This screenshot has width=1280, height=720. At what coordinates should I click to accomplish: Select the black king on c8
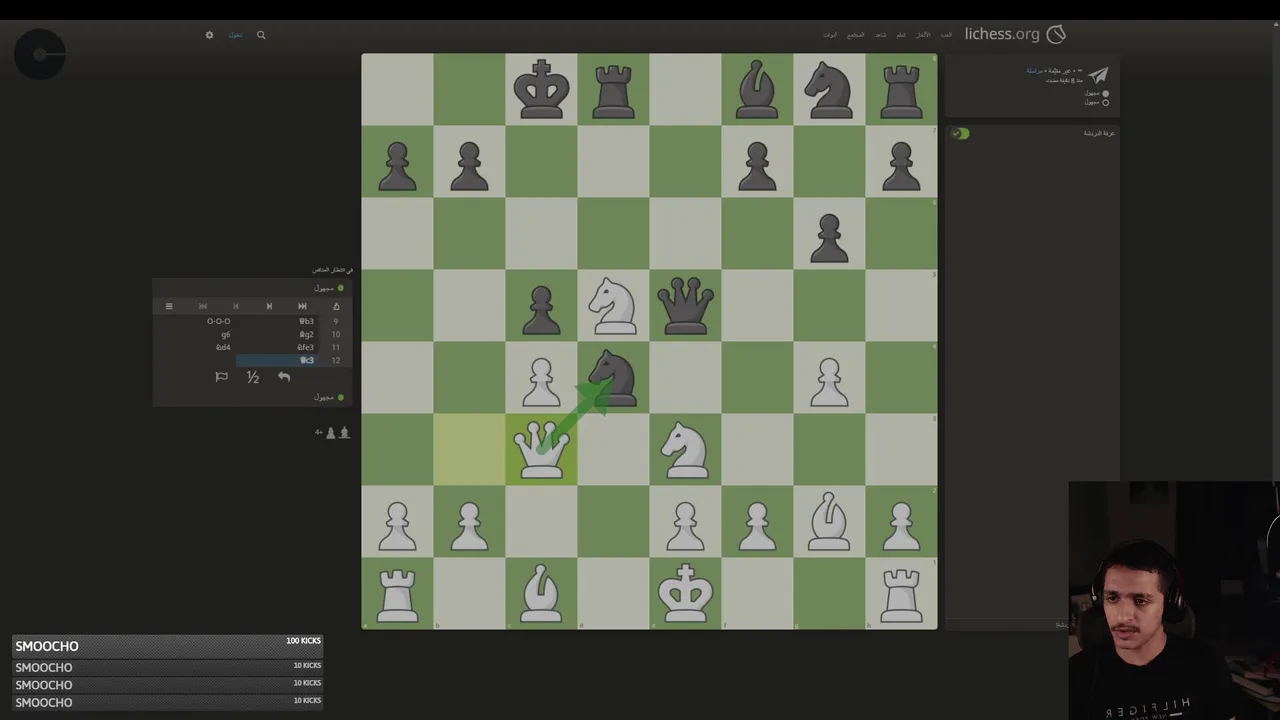(541, 90)
